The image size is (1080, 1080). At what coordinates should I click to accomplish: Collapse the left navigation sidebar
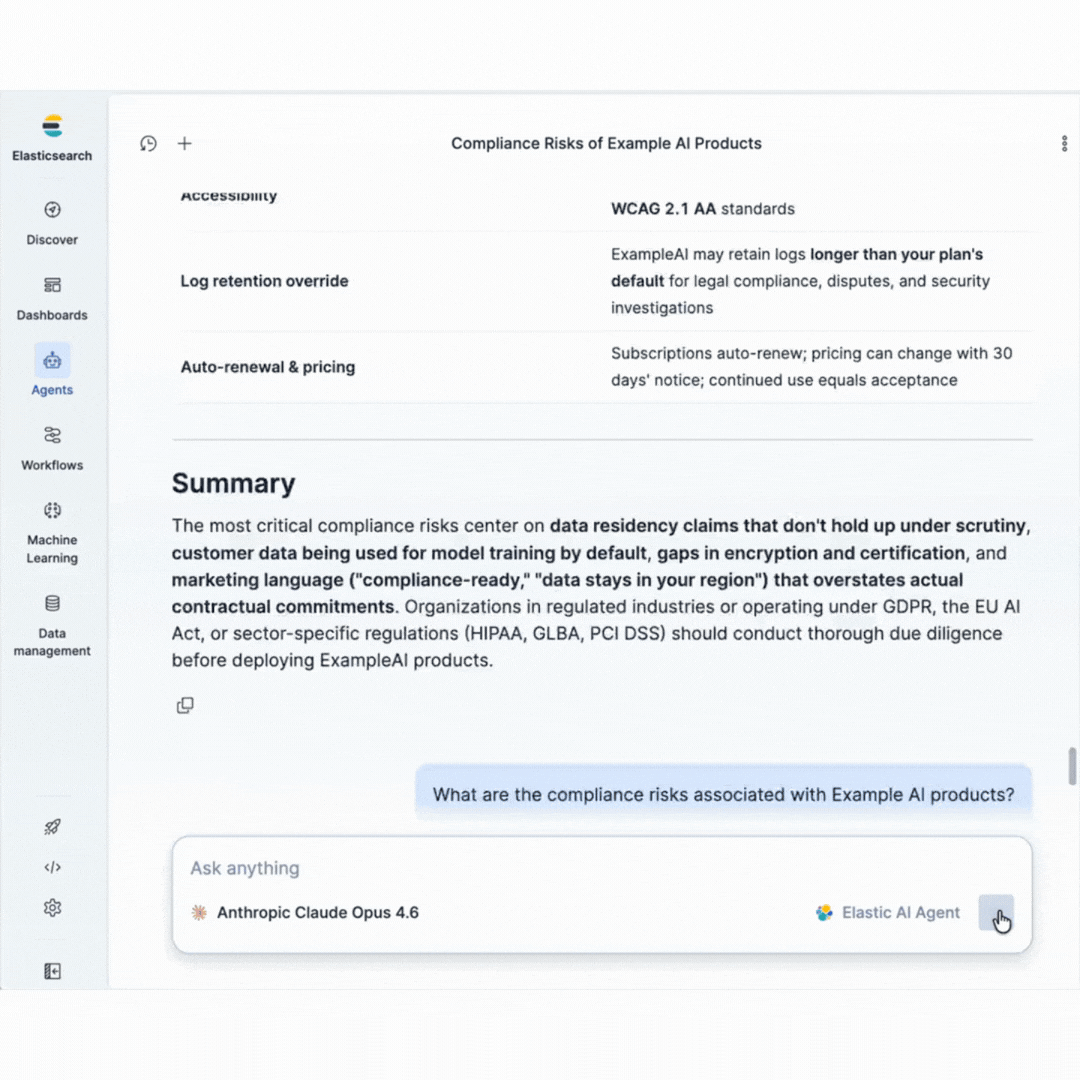coord(52,970)
